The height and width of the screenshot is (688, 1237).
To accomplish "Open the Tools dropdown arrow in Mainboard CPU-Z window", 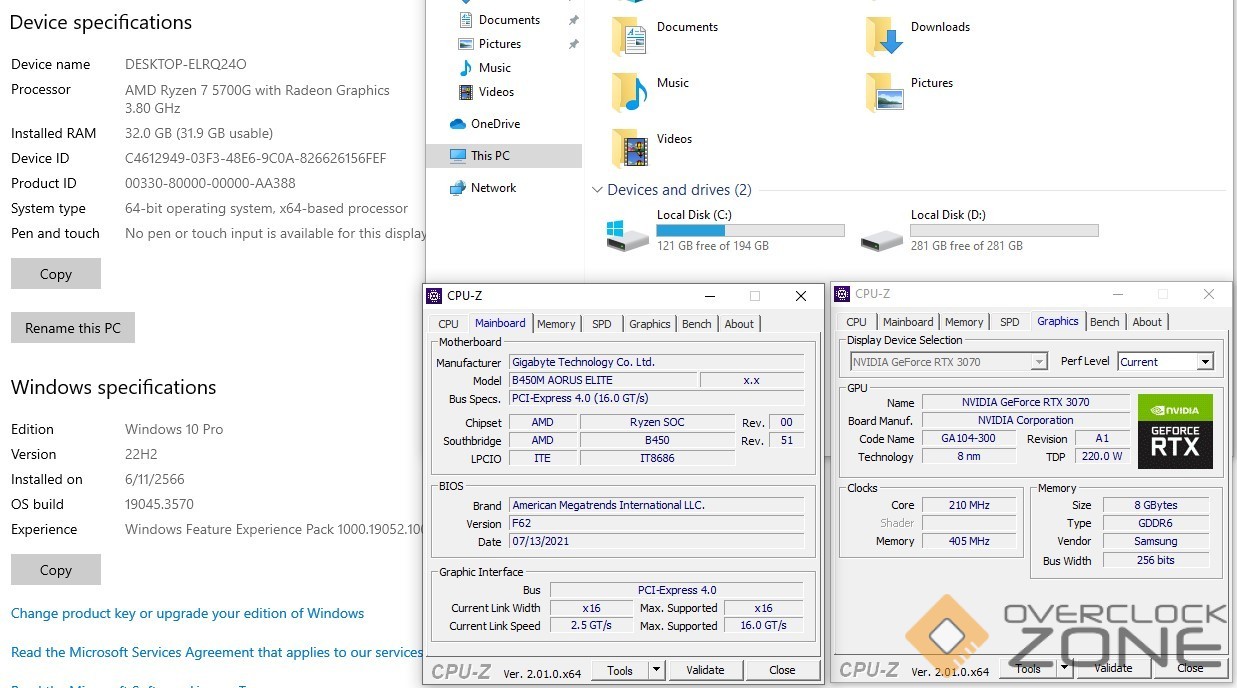I will pyautogui.click(x=656, y=670).
